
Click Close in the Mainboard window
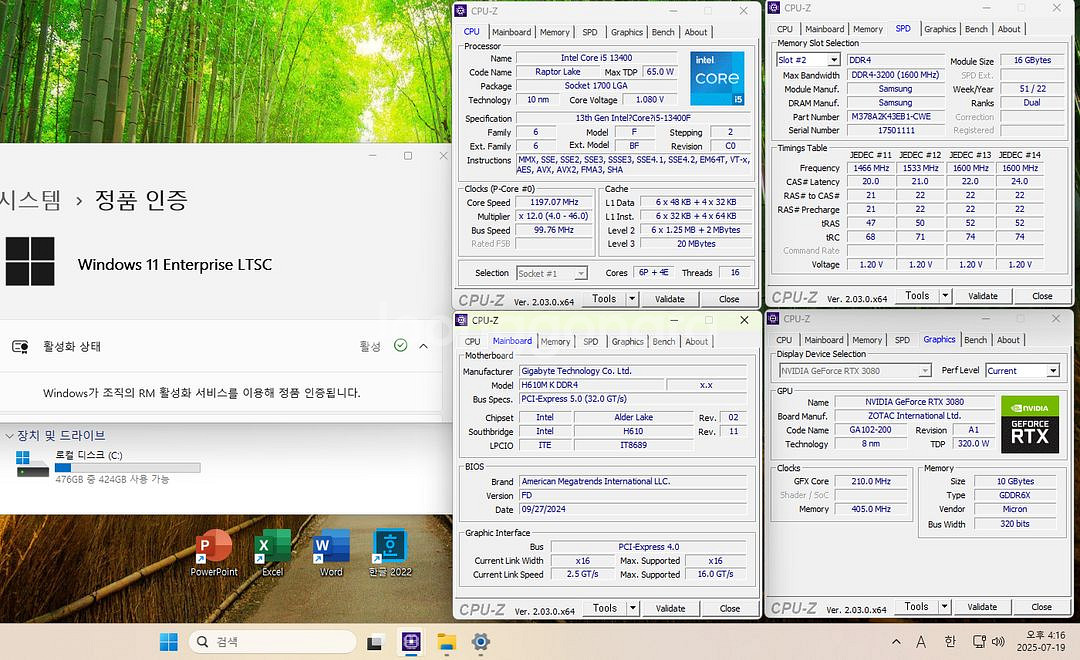point(729,608)
